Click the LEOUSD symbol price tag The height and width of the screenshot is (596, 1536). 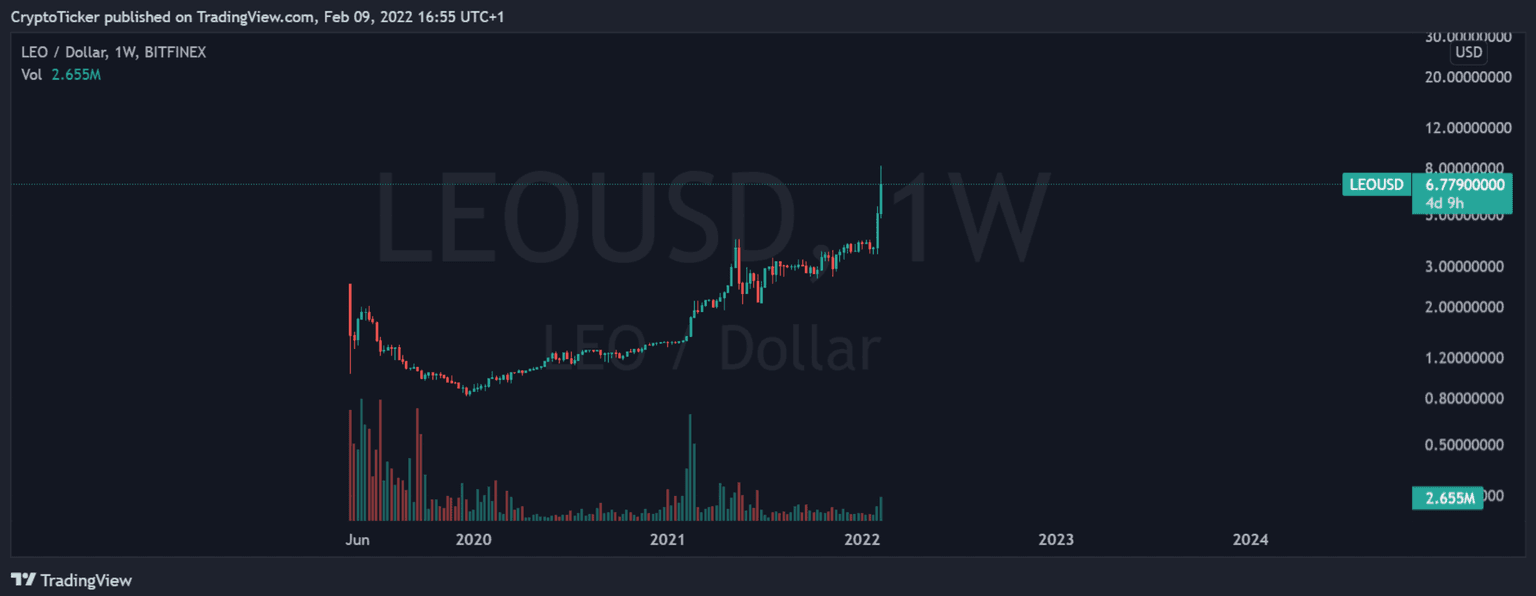click(1376, 184)
